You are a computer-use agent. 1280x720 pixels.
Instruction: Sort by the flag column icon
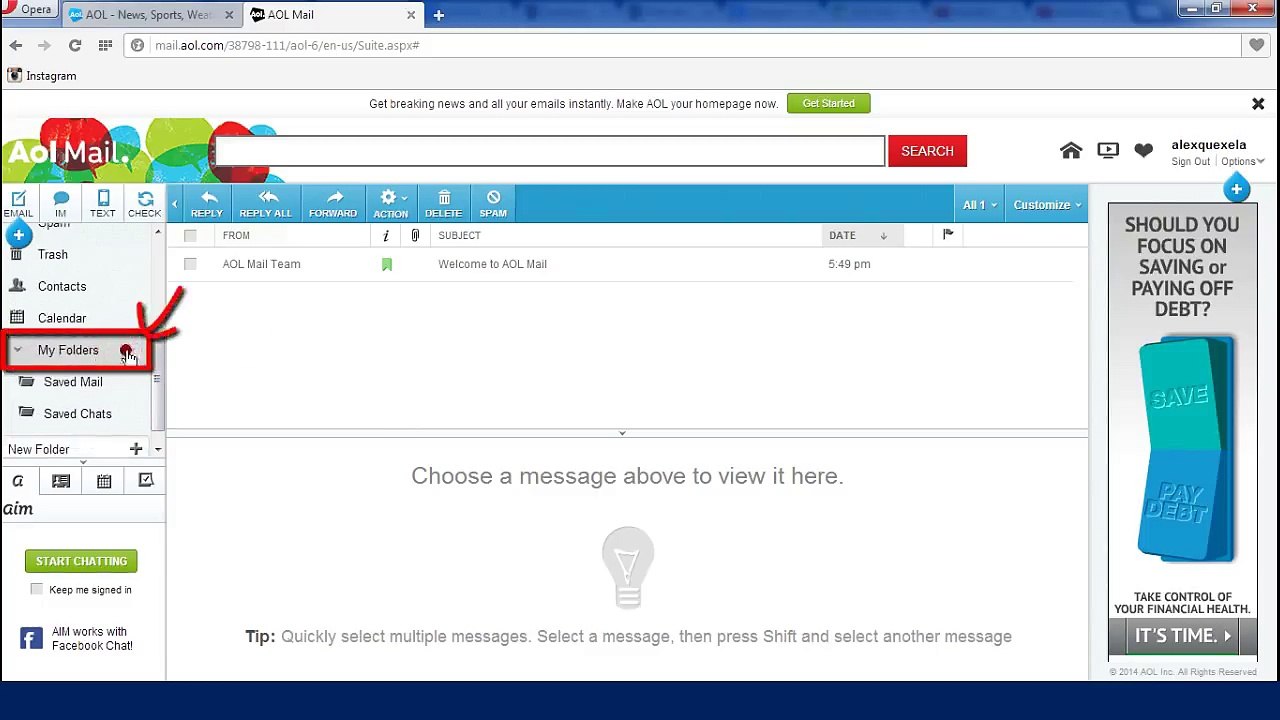948,235
